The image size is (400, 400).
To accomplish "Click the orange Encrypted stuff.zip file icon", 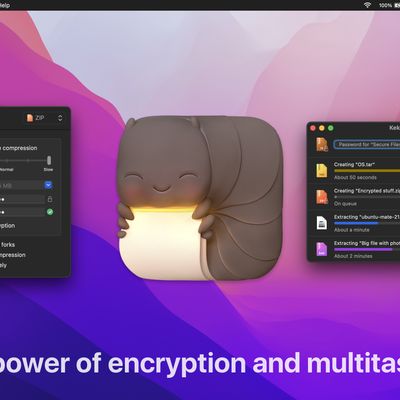I will tap(322, 197).
